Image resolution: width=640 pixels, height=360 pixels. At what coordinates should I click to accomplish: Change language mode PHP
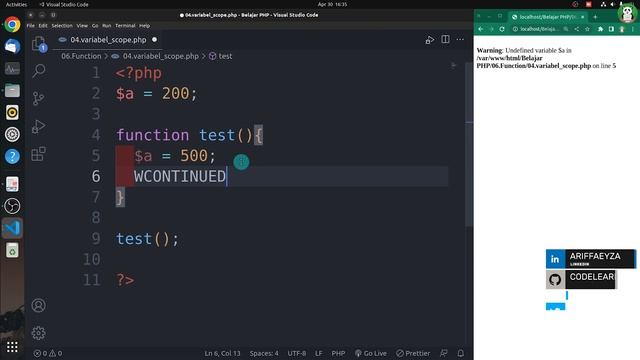tap(338, 353)
